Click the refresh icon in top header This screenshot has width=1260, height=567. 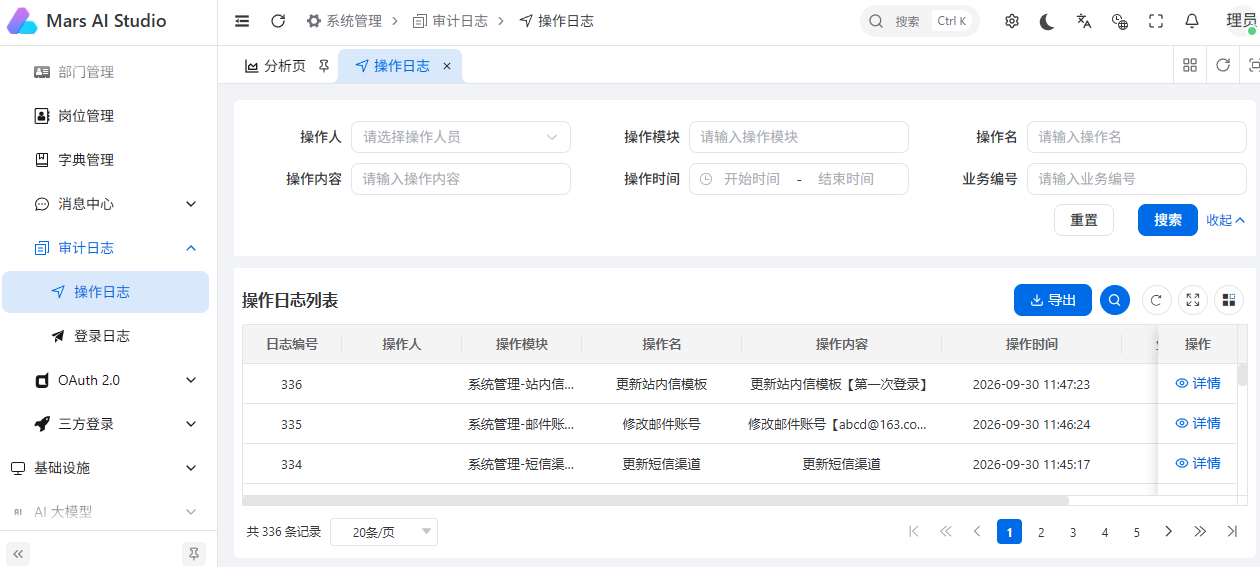pos(278,21)
